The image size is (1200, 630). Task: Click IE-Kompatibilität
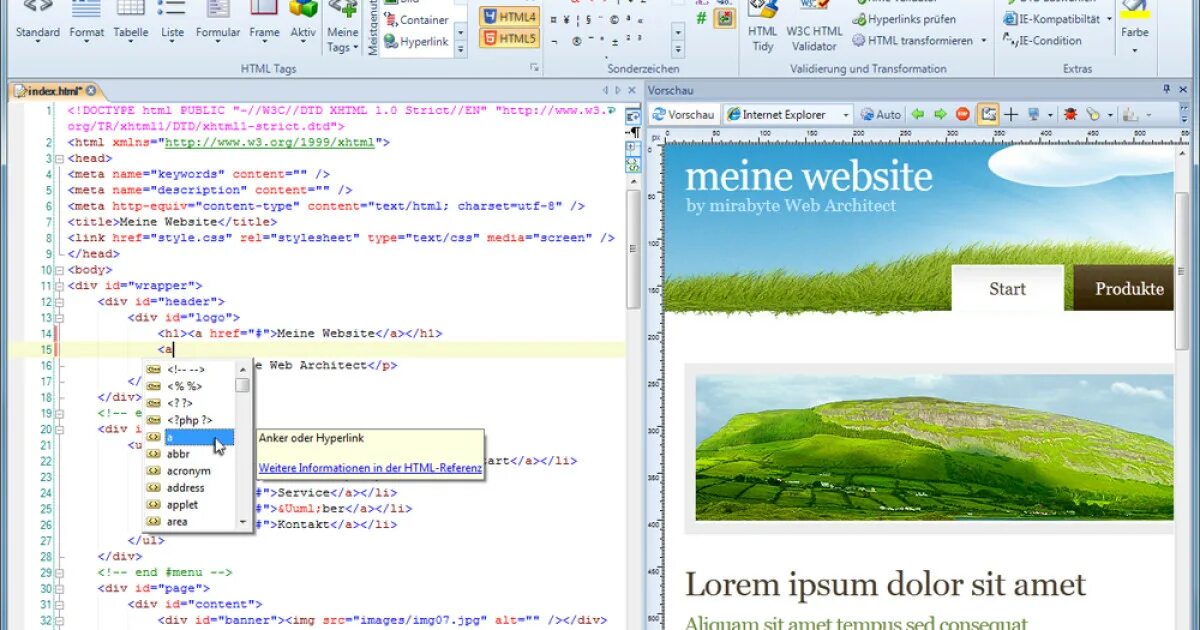(x=1052, y=19)
